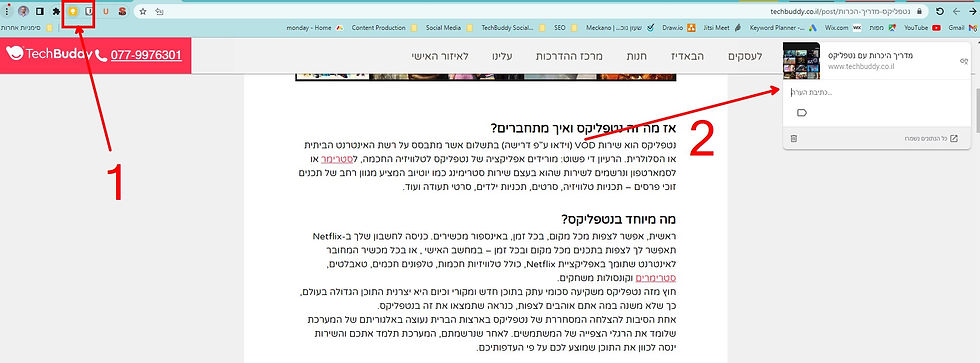Click heading אז מה זה נטפליקס ואיך מתחברים
The height and width of the screenshot is (363, 980).
(584, 128)
